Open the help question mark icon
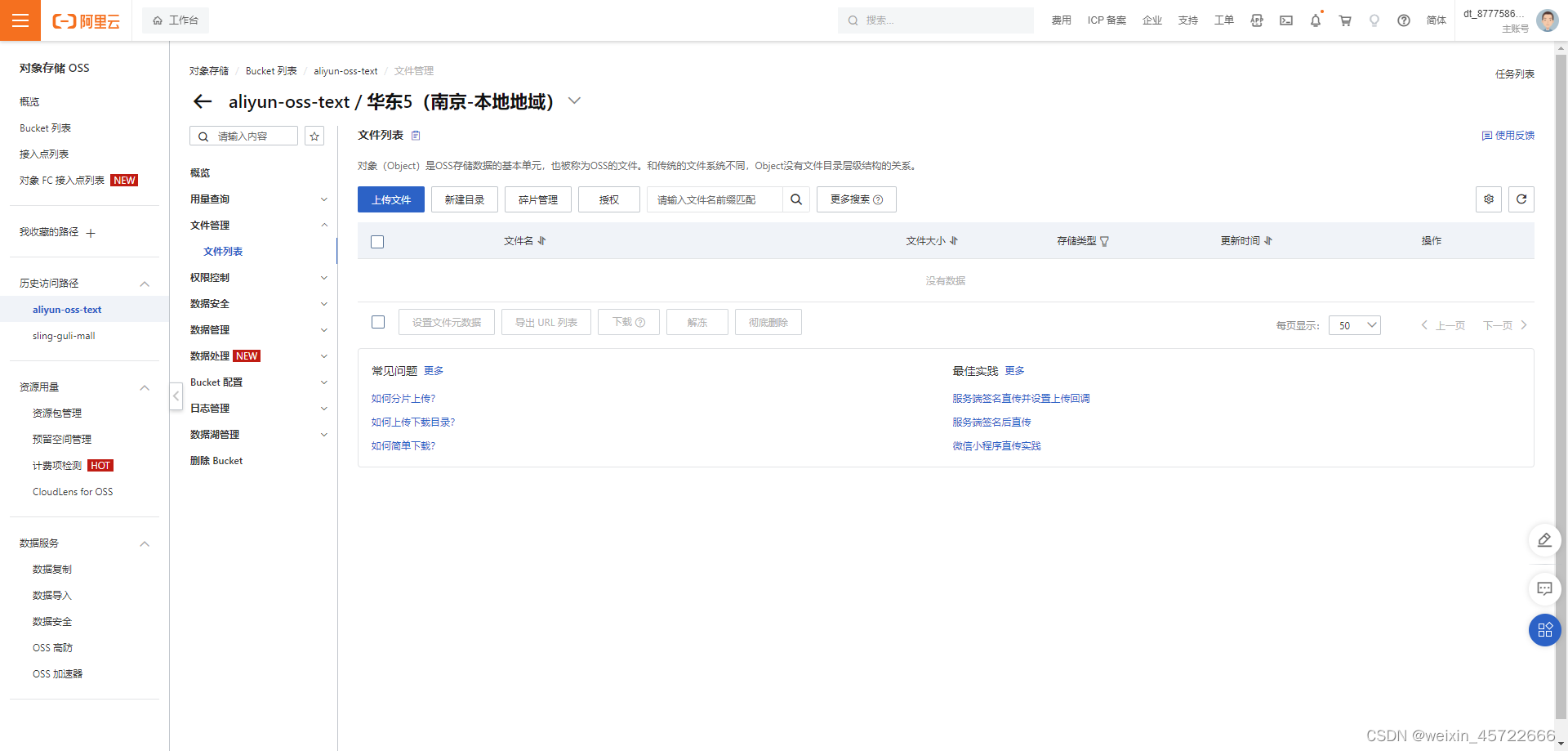The width and height of the screenshot is (1568, 751). (x=1404, y=20)
